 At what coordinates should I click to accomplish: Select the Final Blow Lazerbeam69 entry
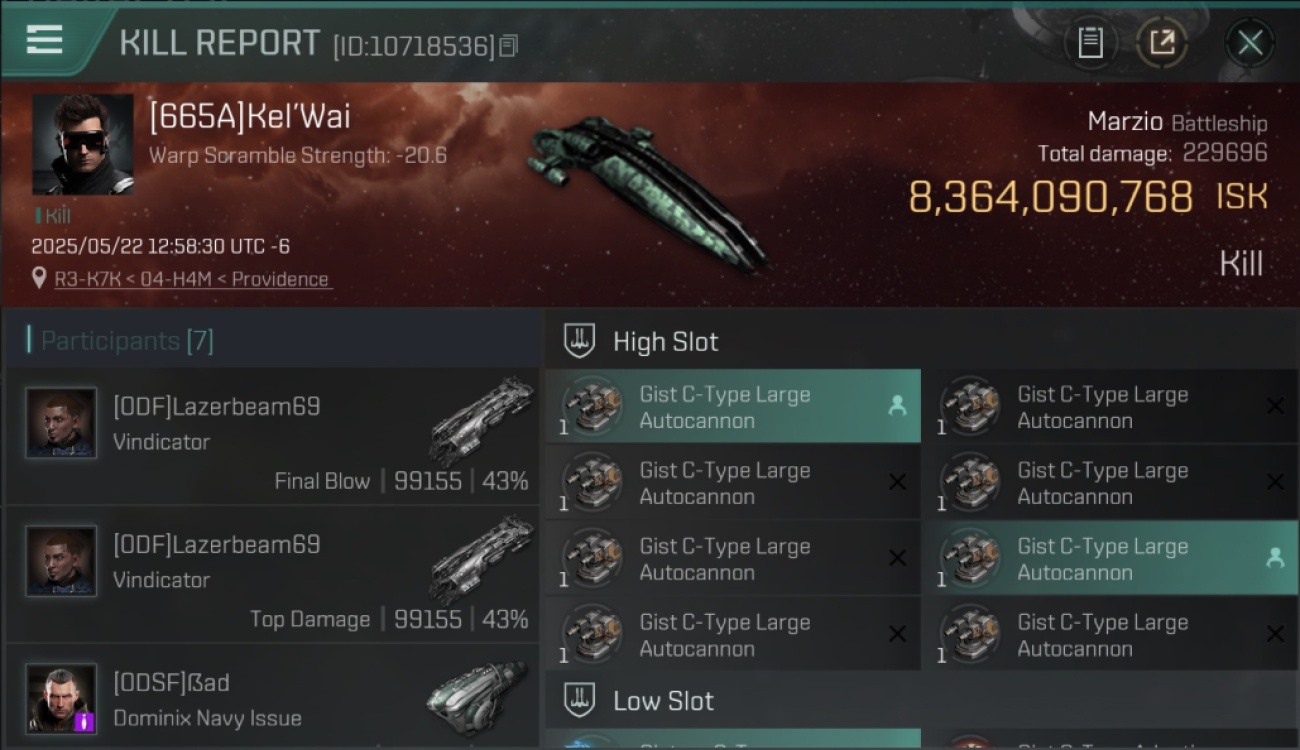coord(272,436)
